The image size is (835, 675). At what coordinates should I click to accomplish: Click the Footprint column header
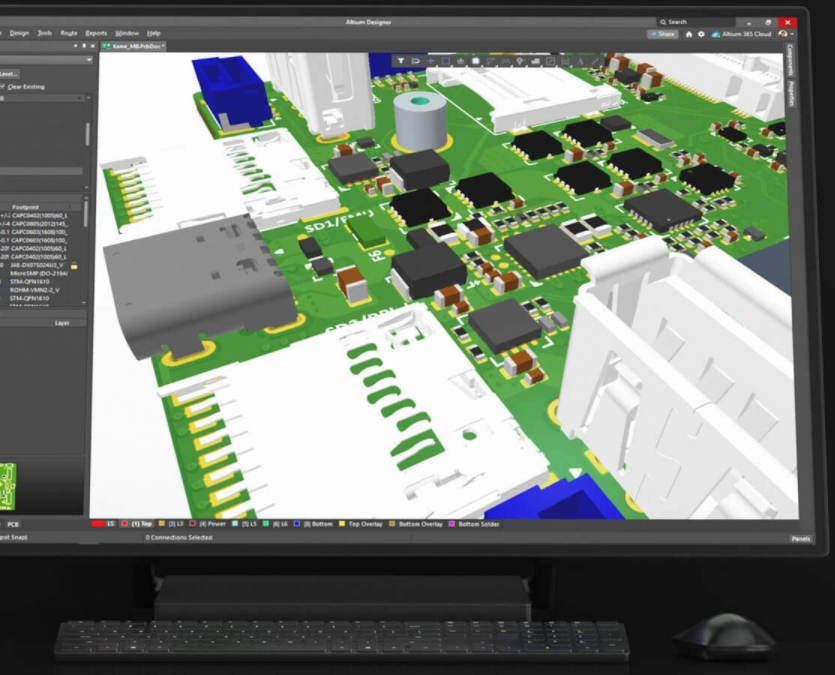pos(26,207)
